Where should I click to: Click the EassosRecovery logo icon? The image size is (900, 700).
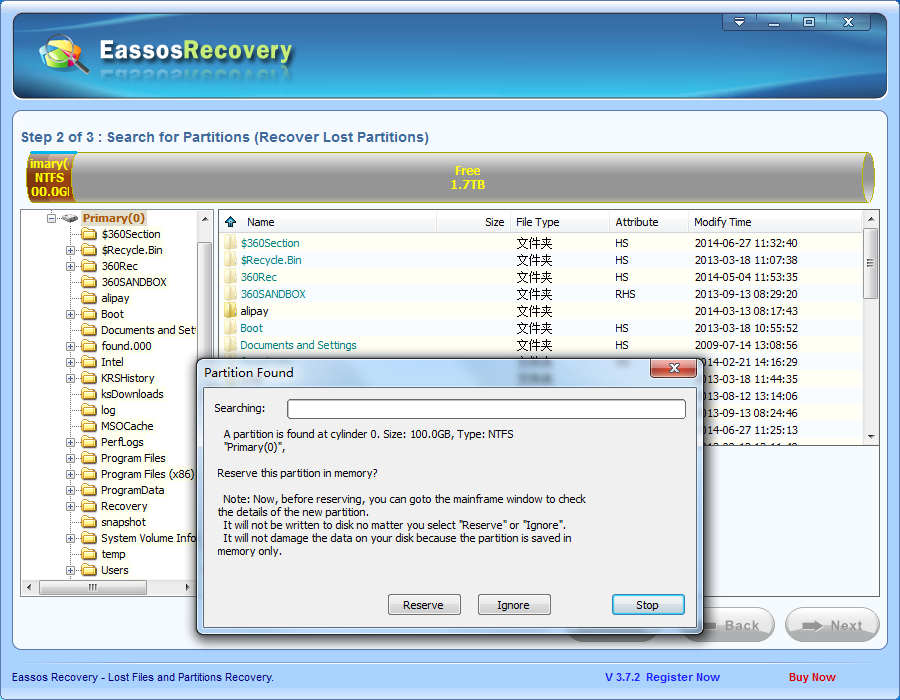(63, 53)
